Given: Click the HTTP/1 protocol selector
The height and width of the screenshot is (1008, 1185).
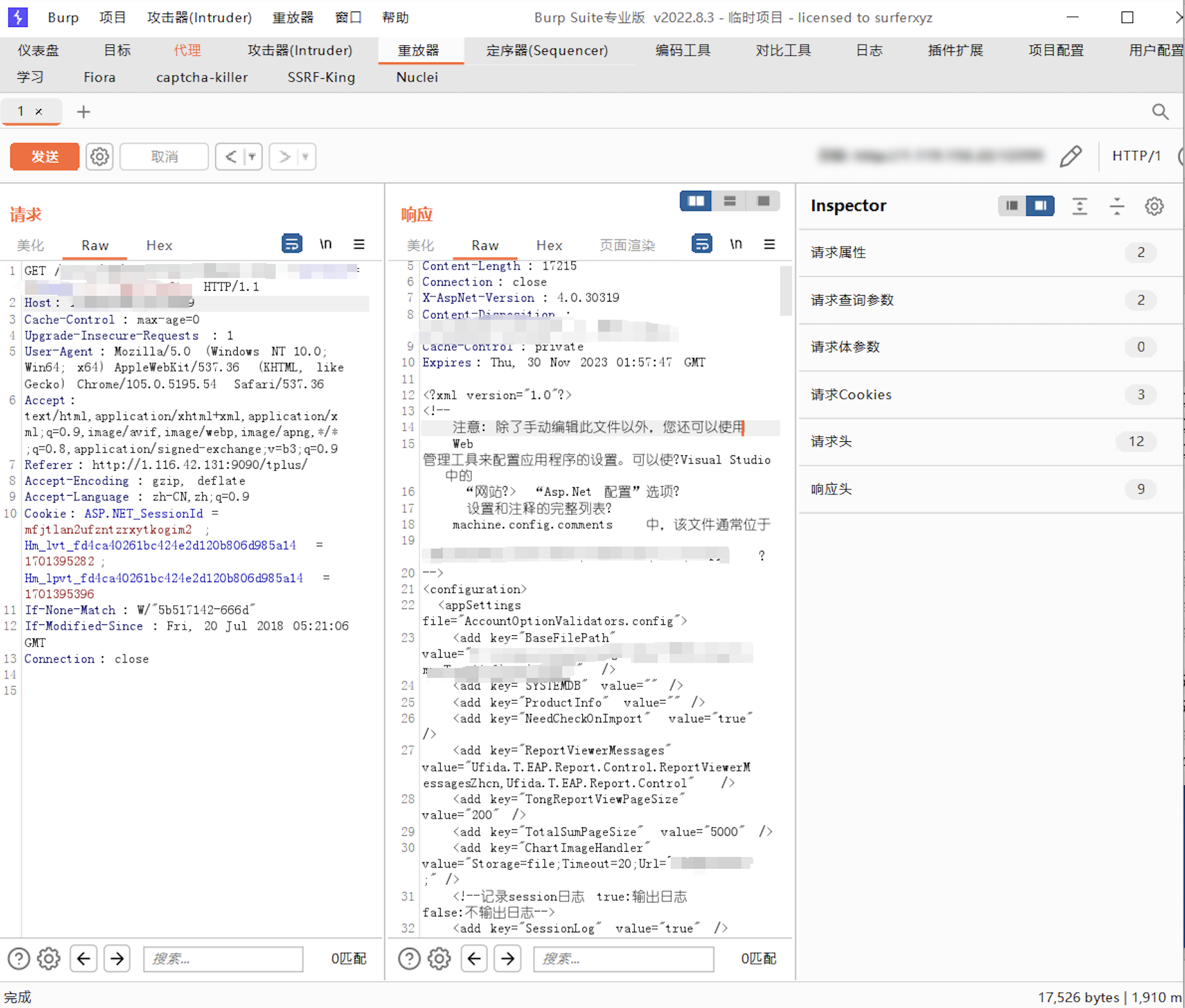Looking at the screenshot, I should [x=1136, y=156].
